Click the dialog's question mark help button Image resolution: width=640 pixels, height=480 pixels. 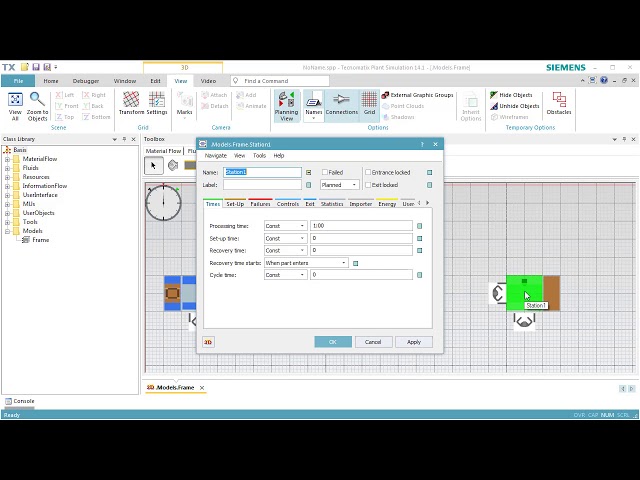tap(422, 144)
